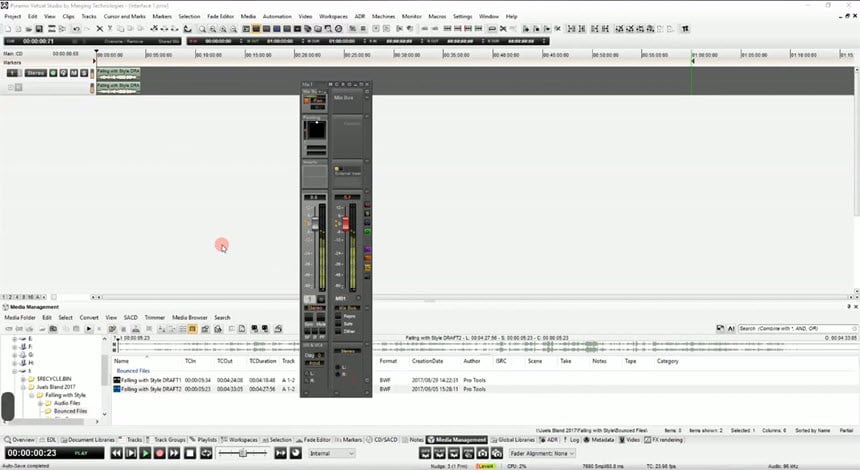Expand the Audio Files folder node

pyautogui.click(x=40, y=403)
